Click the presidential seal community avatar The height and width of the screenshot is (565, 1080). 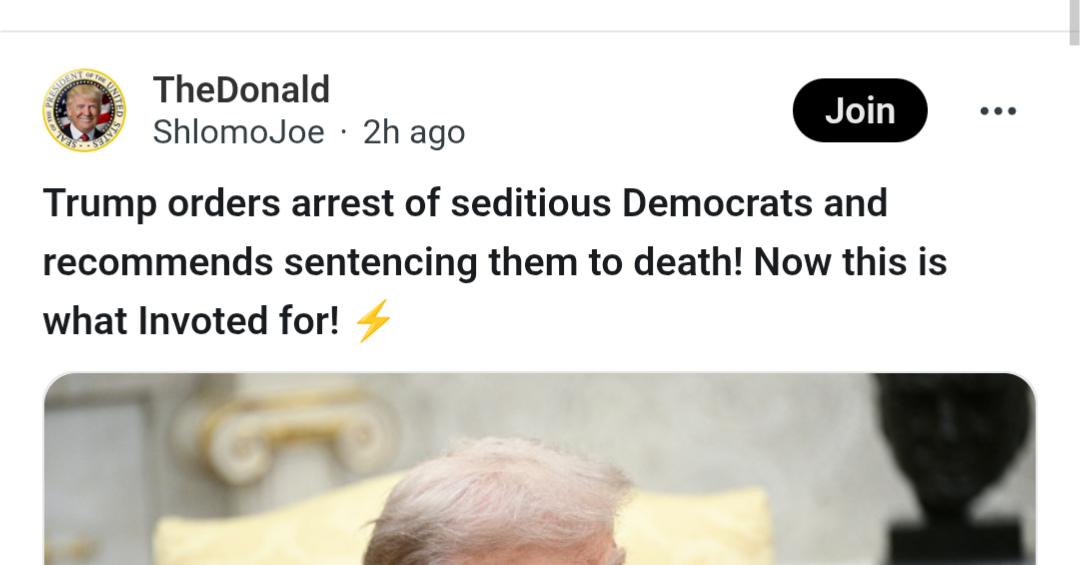84,110
